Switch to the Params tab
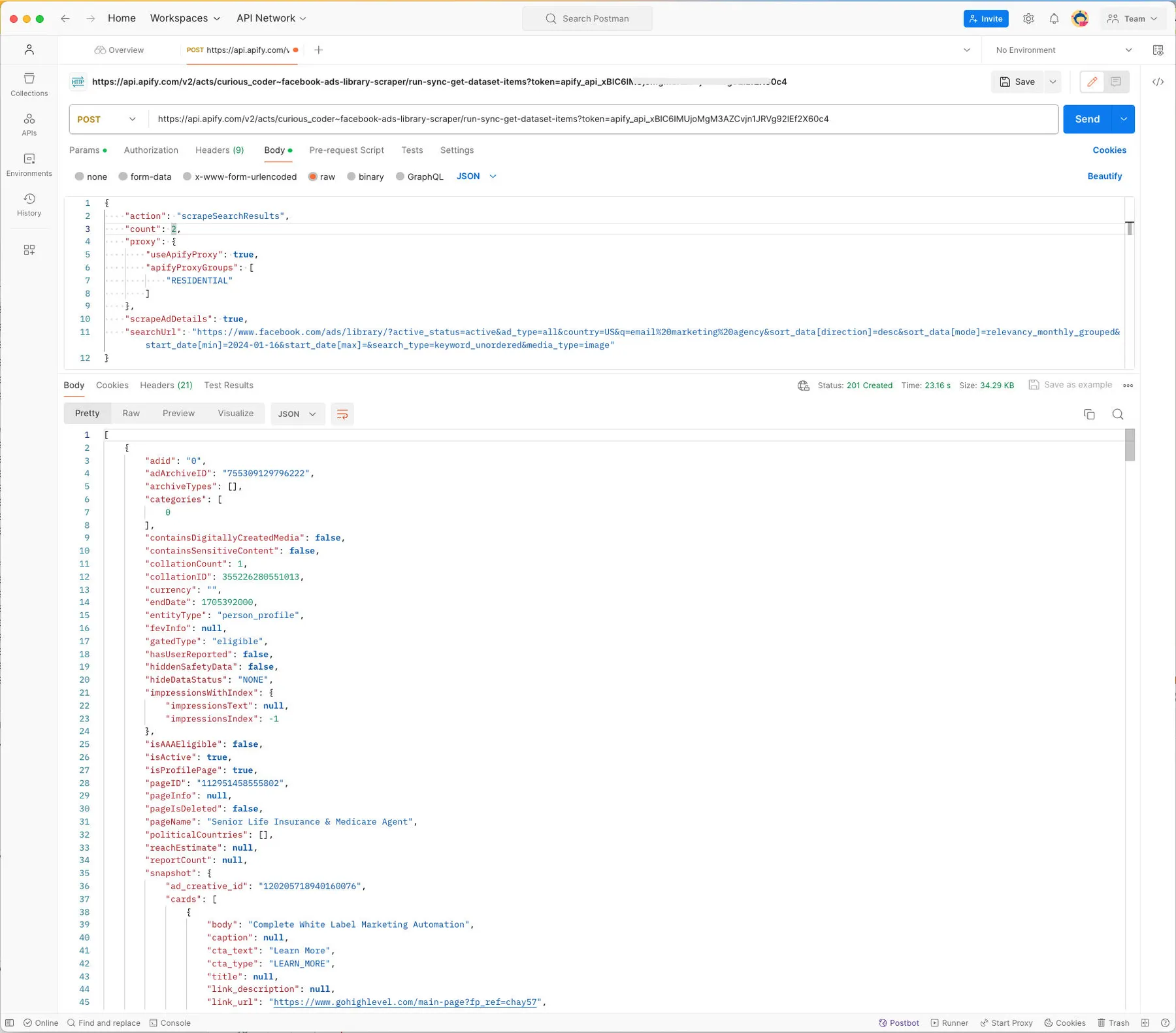This screenshot has height=1033, width=1176. click(x=88, y=150)
